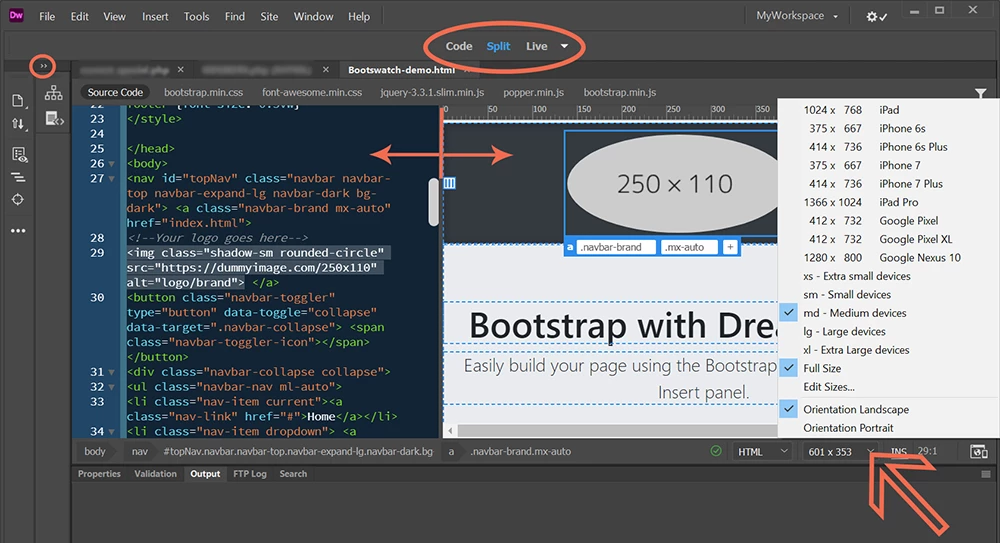
Task: Open bootstrap.min.css related file
Action: point(203,93)
